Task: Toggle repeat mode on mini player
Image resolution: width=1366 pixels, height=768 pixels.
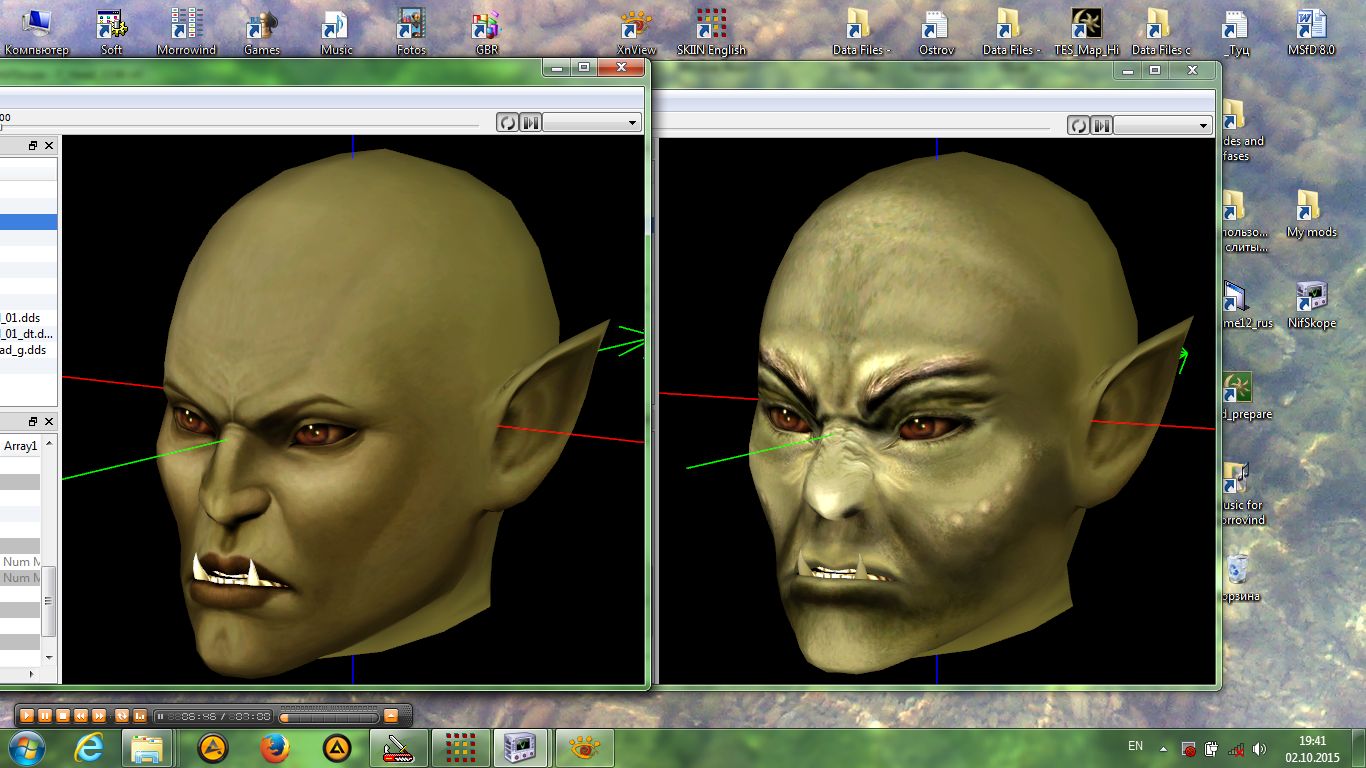Action: click(121, 716)
